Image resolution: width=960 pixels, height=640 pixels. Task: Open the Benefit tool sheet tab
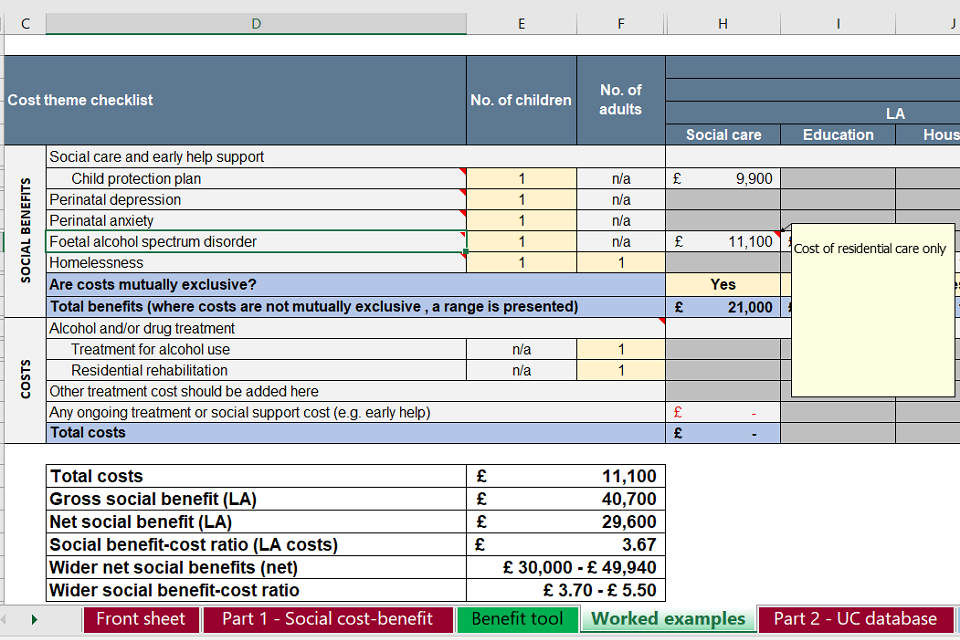(x=517, y=619)
